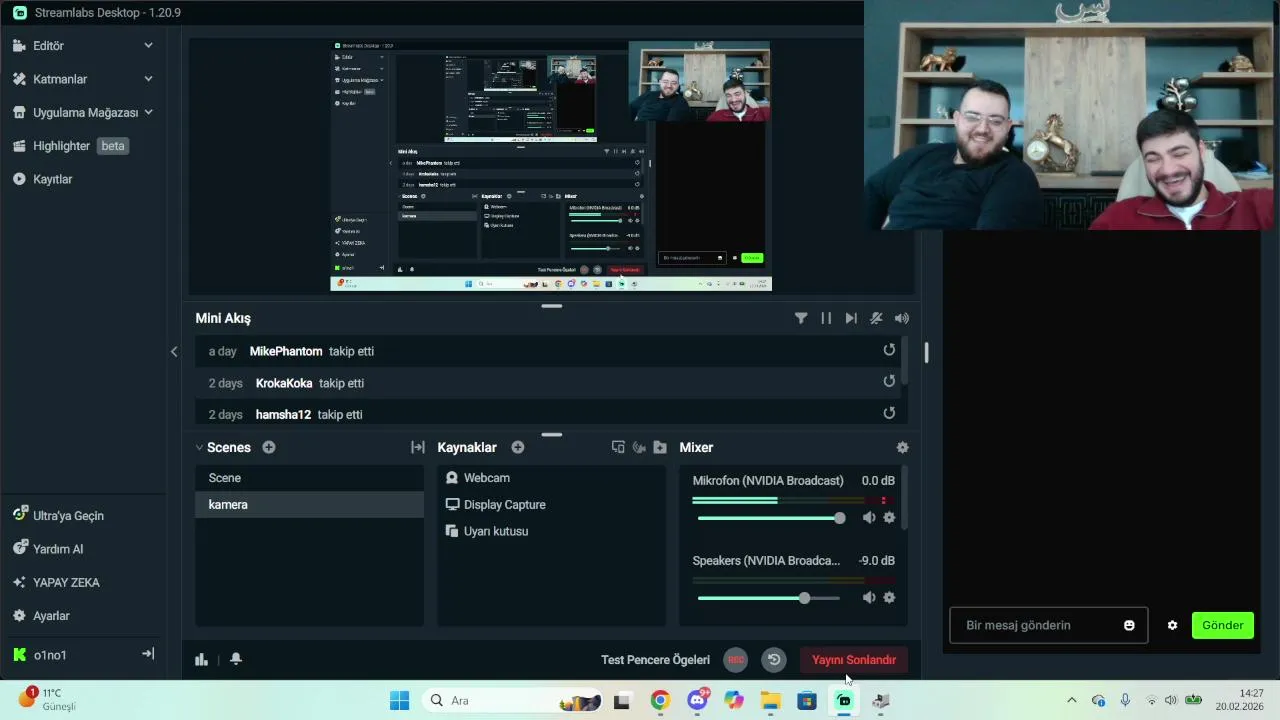
Task: Open the Highlighter beta section
Action: pos(70,146)
